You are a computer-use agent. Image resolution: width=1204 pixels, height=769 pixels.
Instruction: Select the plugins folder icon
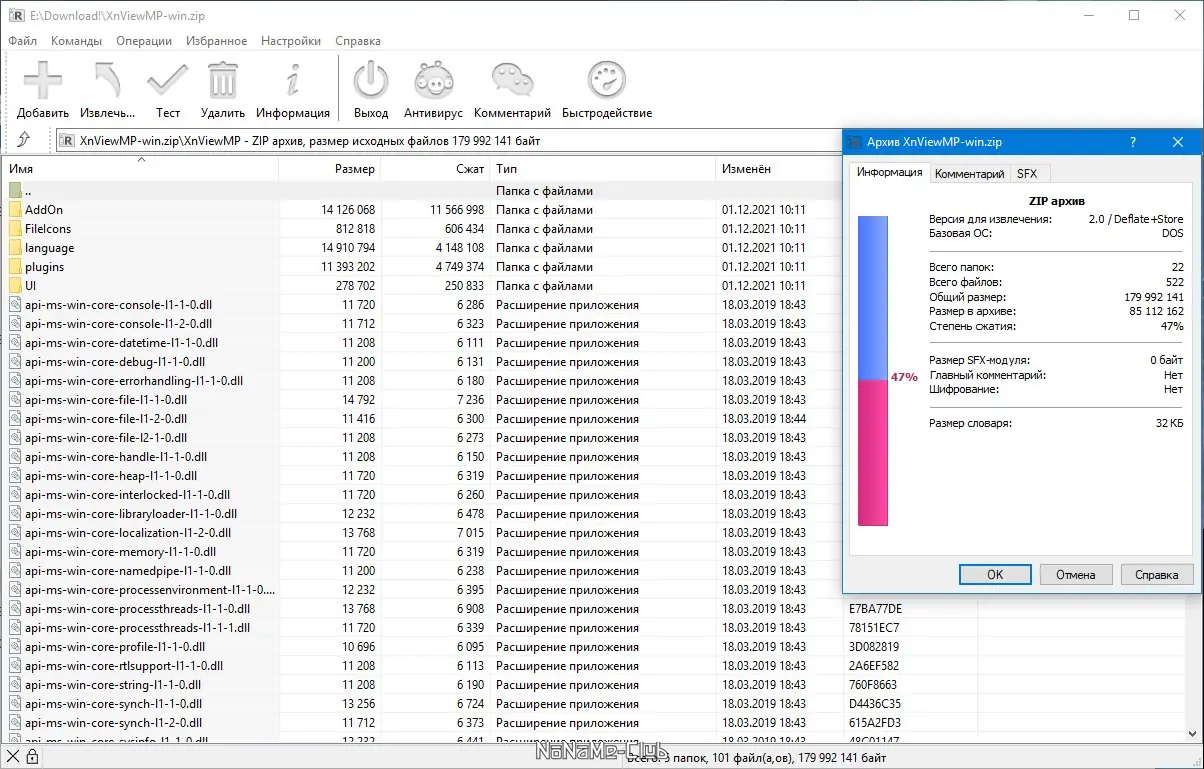click(15, 267)
